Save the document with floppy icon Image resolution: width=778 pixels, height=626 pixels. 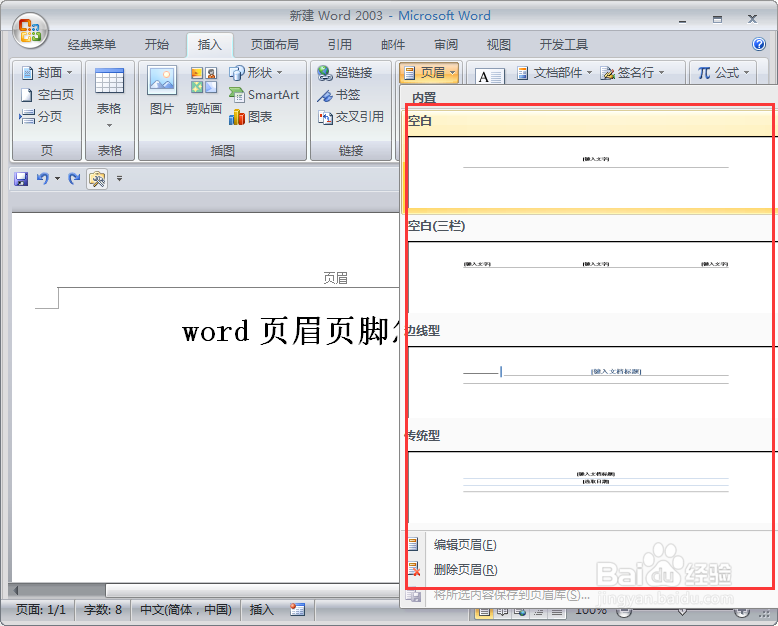(21, 179)
